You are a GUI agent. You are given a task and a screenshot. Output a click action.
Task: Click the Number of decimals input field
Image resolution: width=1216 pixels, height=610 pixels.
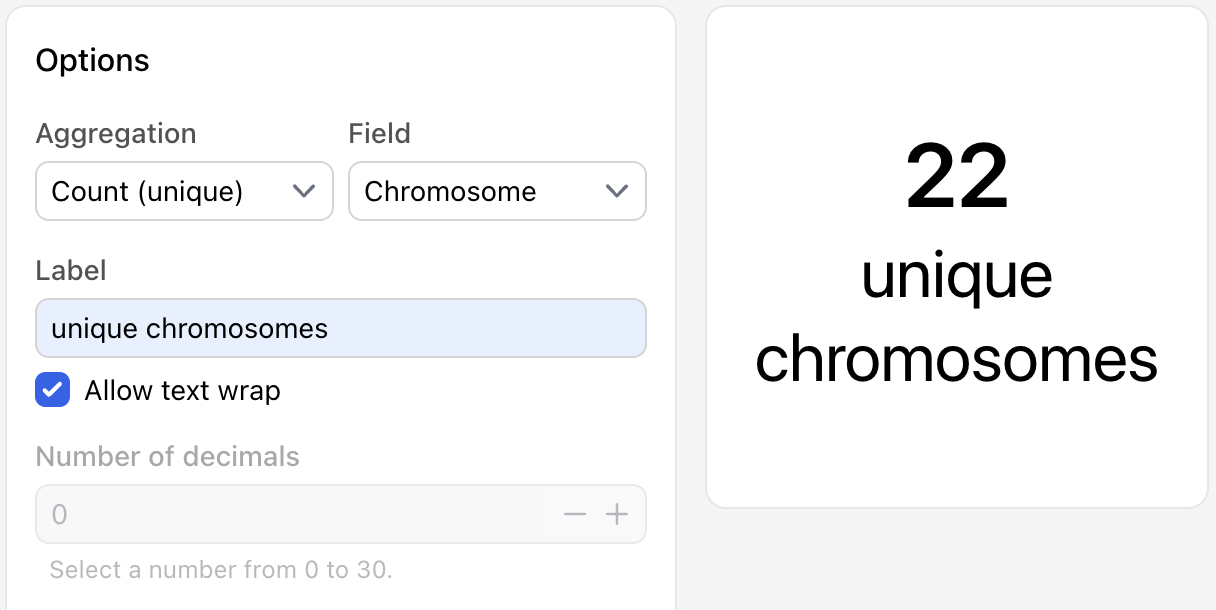(x=290, y=514)
